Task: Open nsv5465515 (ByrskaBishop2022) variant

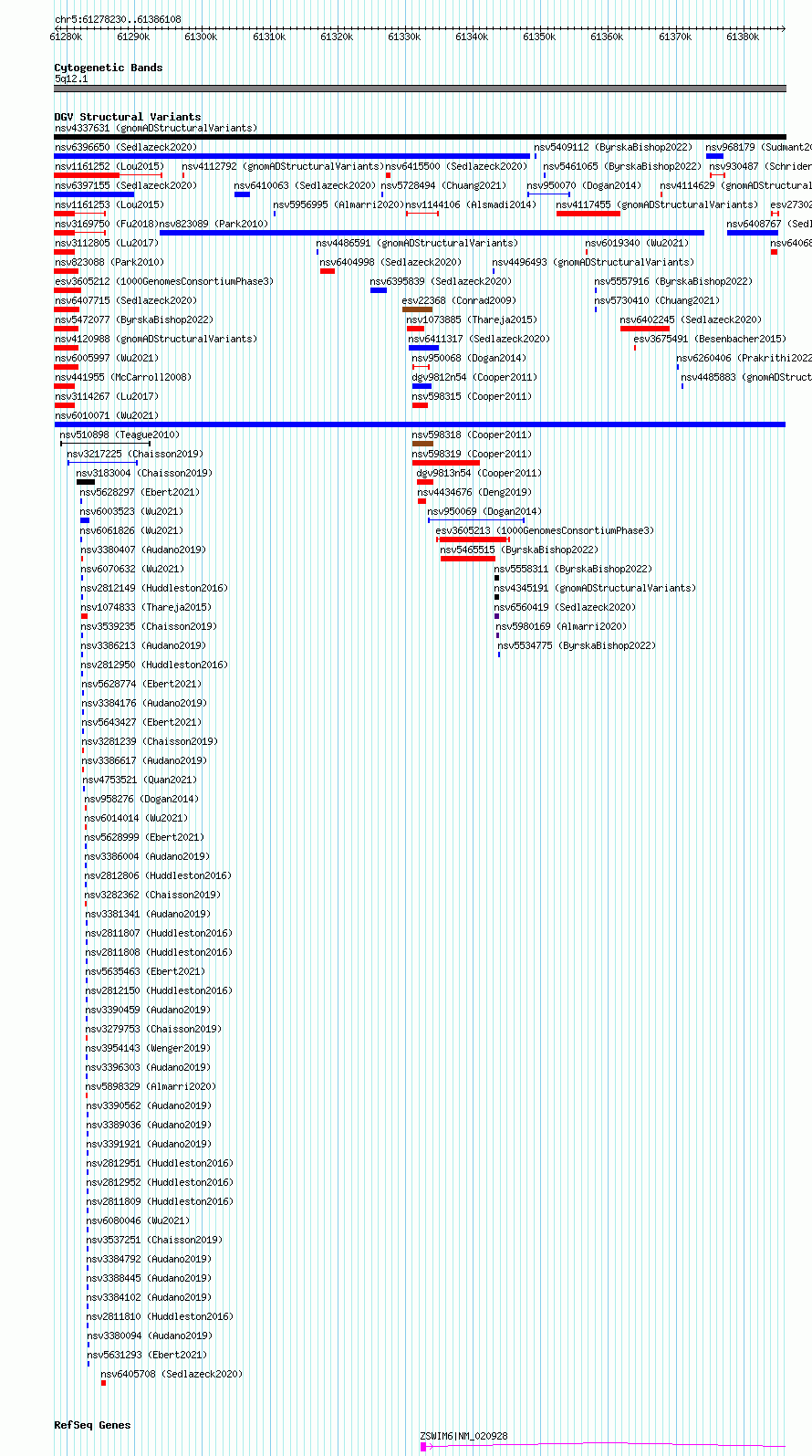Action: [519, 550]
